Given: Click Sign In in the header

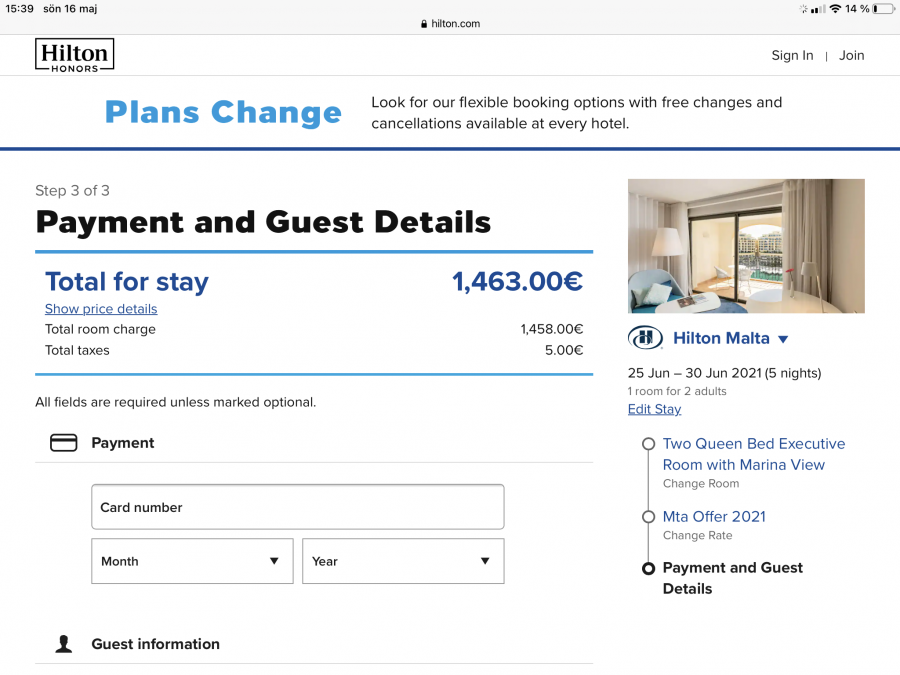Looking at the screenshot, I should click(792, 56).
